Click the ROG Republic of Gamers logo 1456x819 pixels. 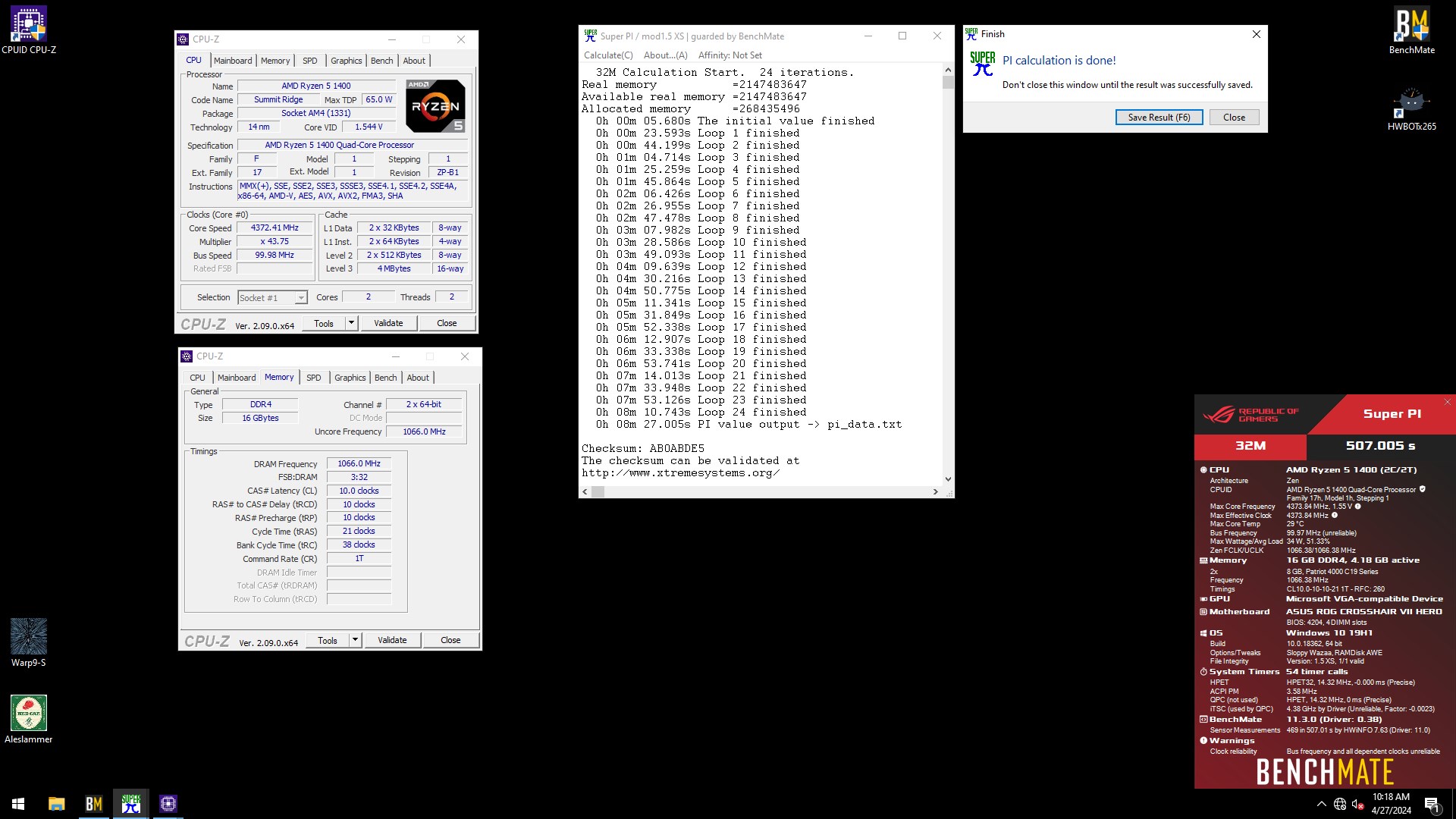[1251, 415]
